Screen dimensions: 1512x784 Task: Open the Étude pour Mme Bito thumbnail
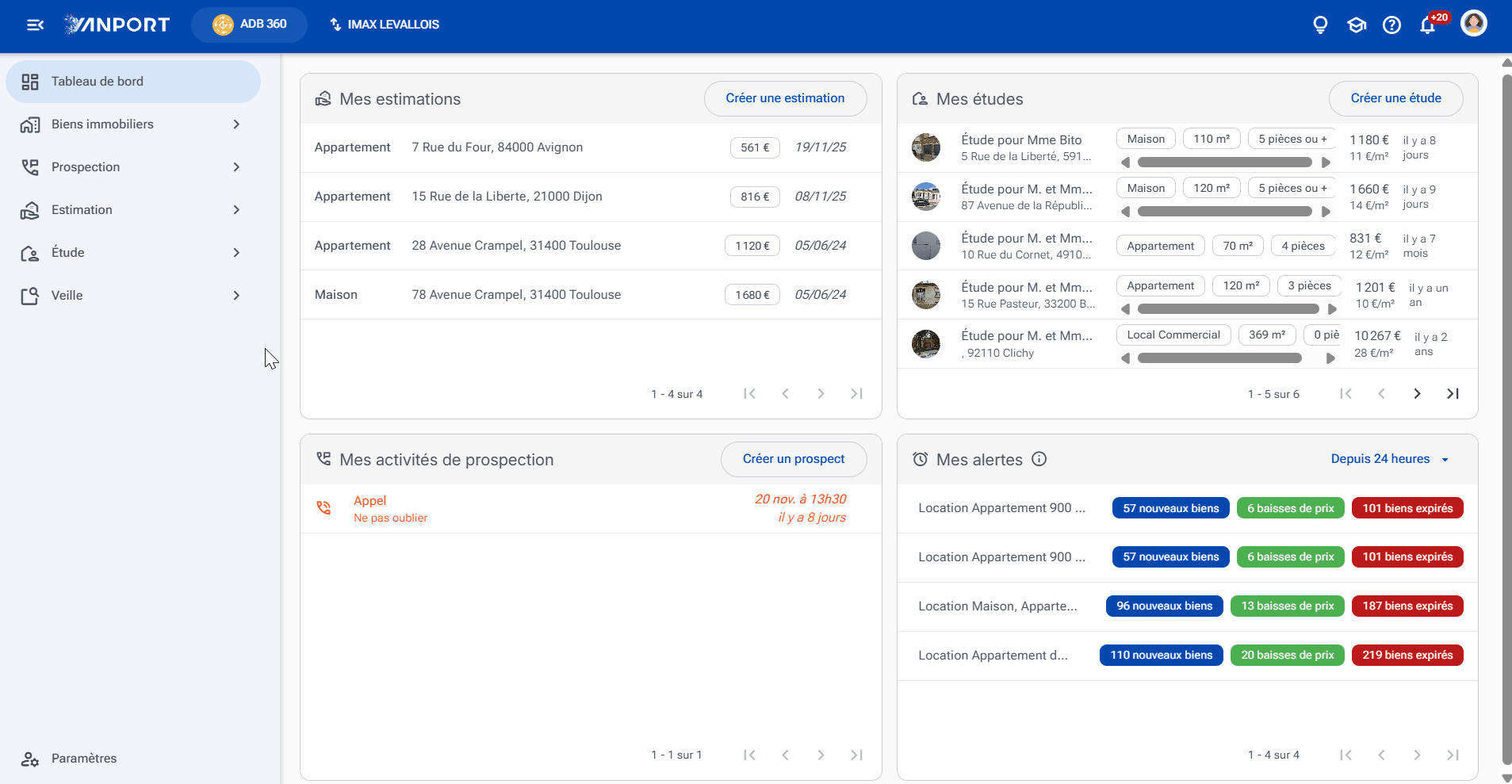click(x=926, y=147)
